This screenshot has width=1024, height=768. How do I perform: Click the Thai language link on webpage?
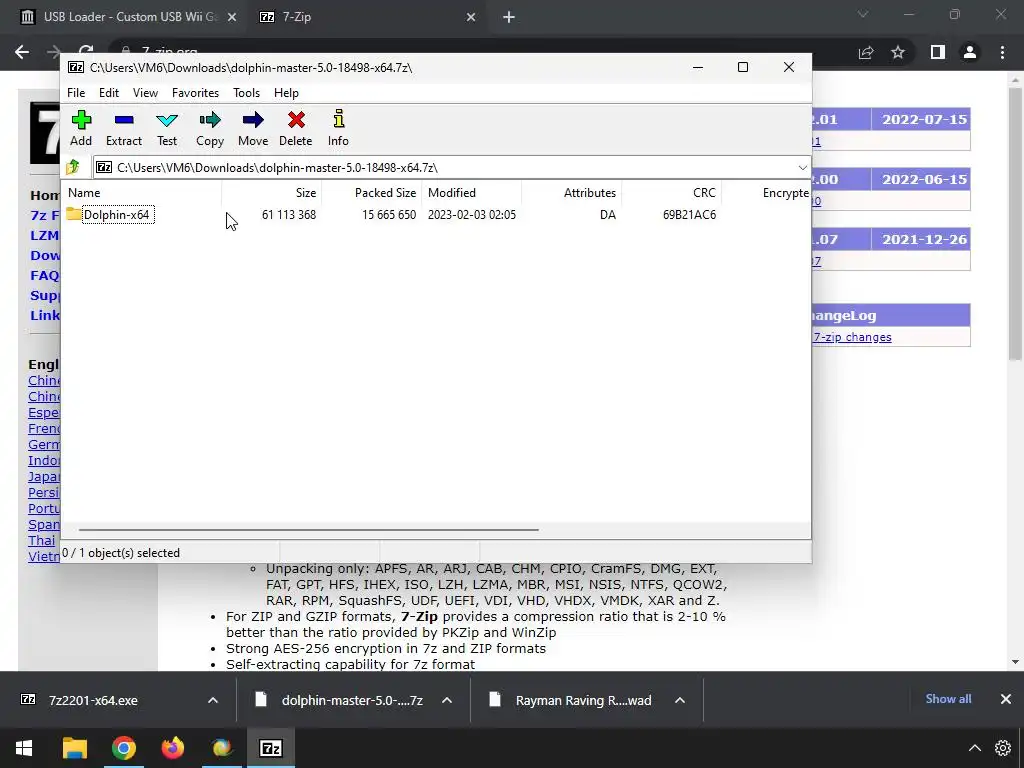tap(42, 541)
